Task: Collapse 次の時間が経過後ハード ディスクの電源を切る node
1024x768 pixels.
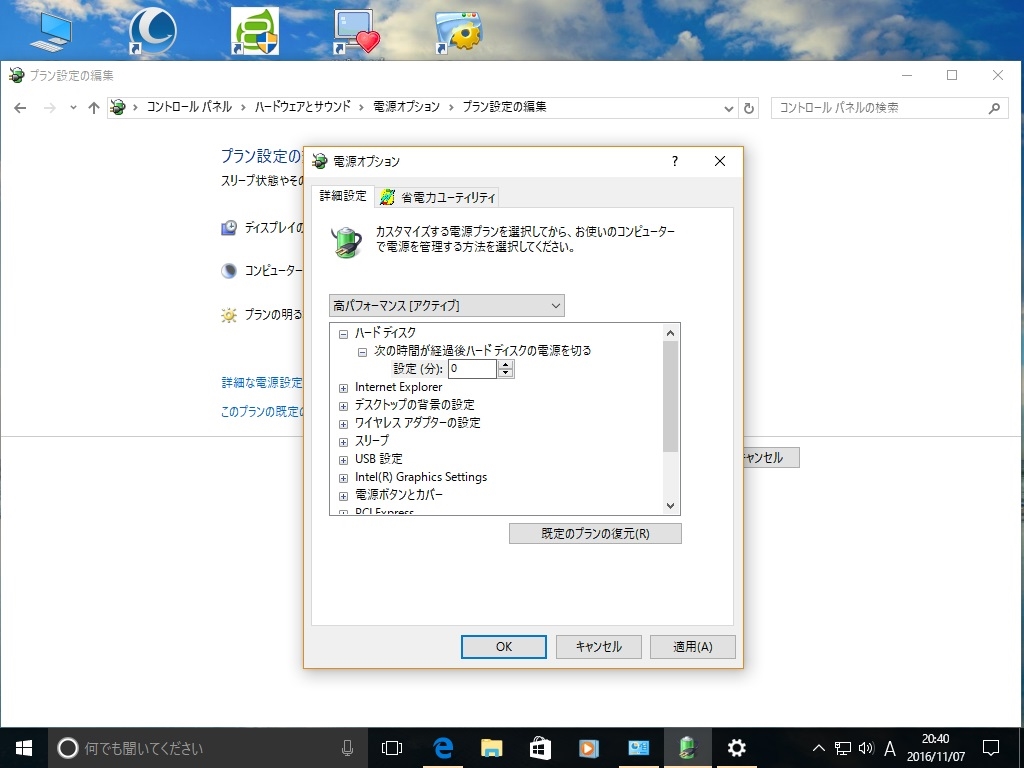Action: point(362,352)
